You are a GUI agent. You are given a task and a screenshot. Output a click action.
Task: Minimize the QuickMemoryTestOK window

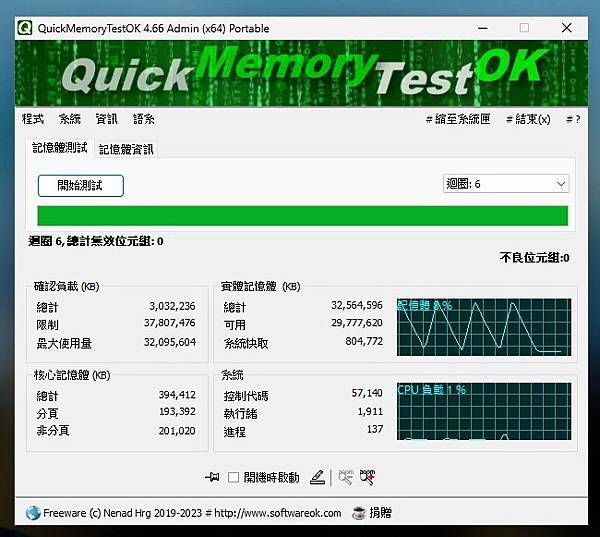[x=483, y=28]
